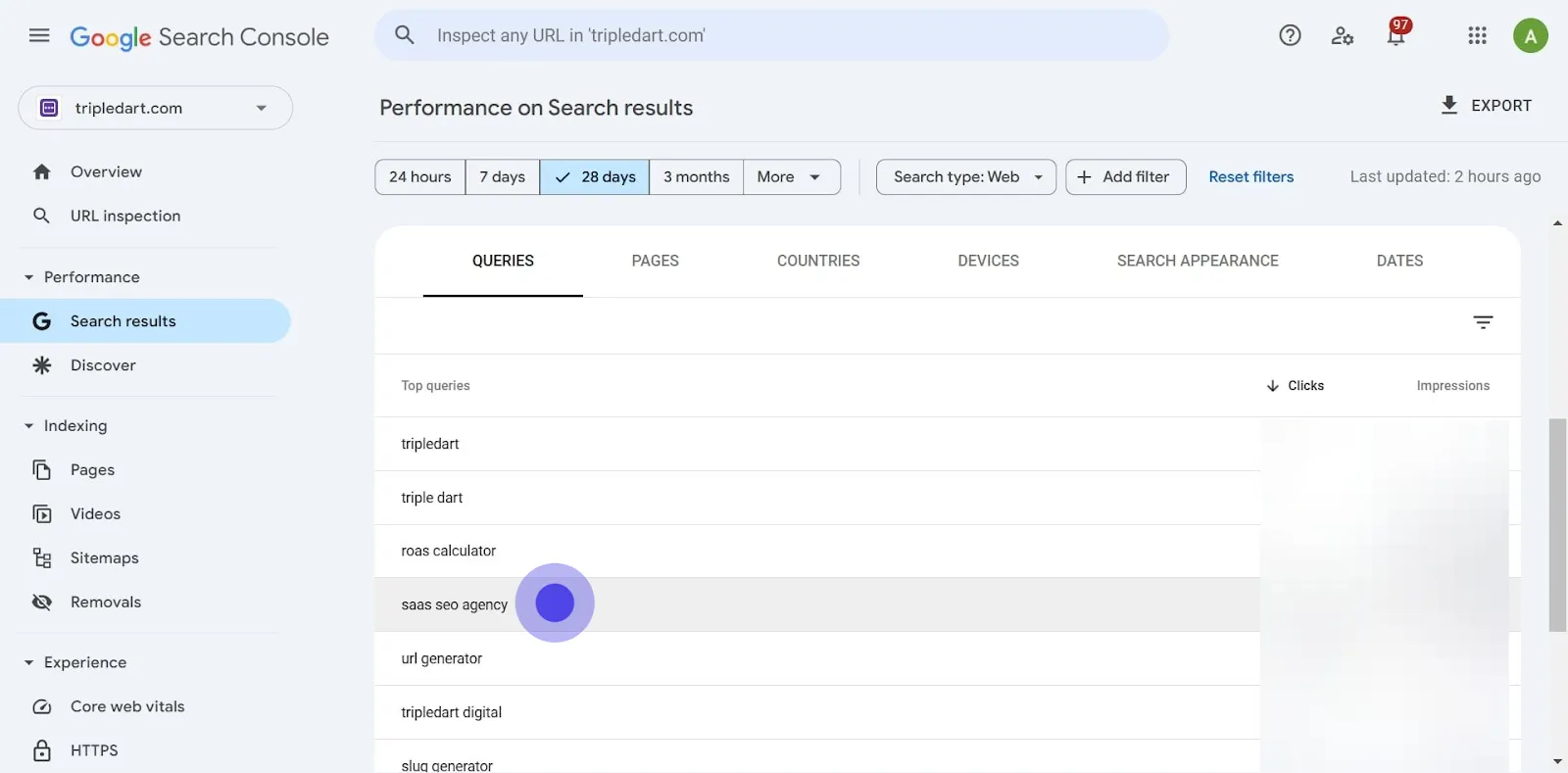Open the Help question mark icon
Image resolution: width=1568 pixels, height=773 pixels.
[x=1290, y=36]
